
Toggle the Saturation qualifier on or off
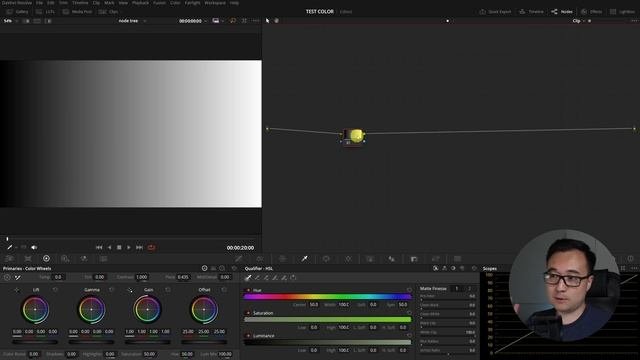coord(248,313)
